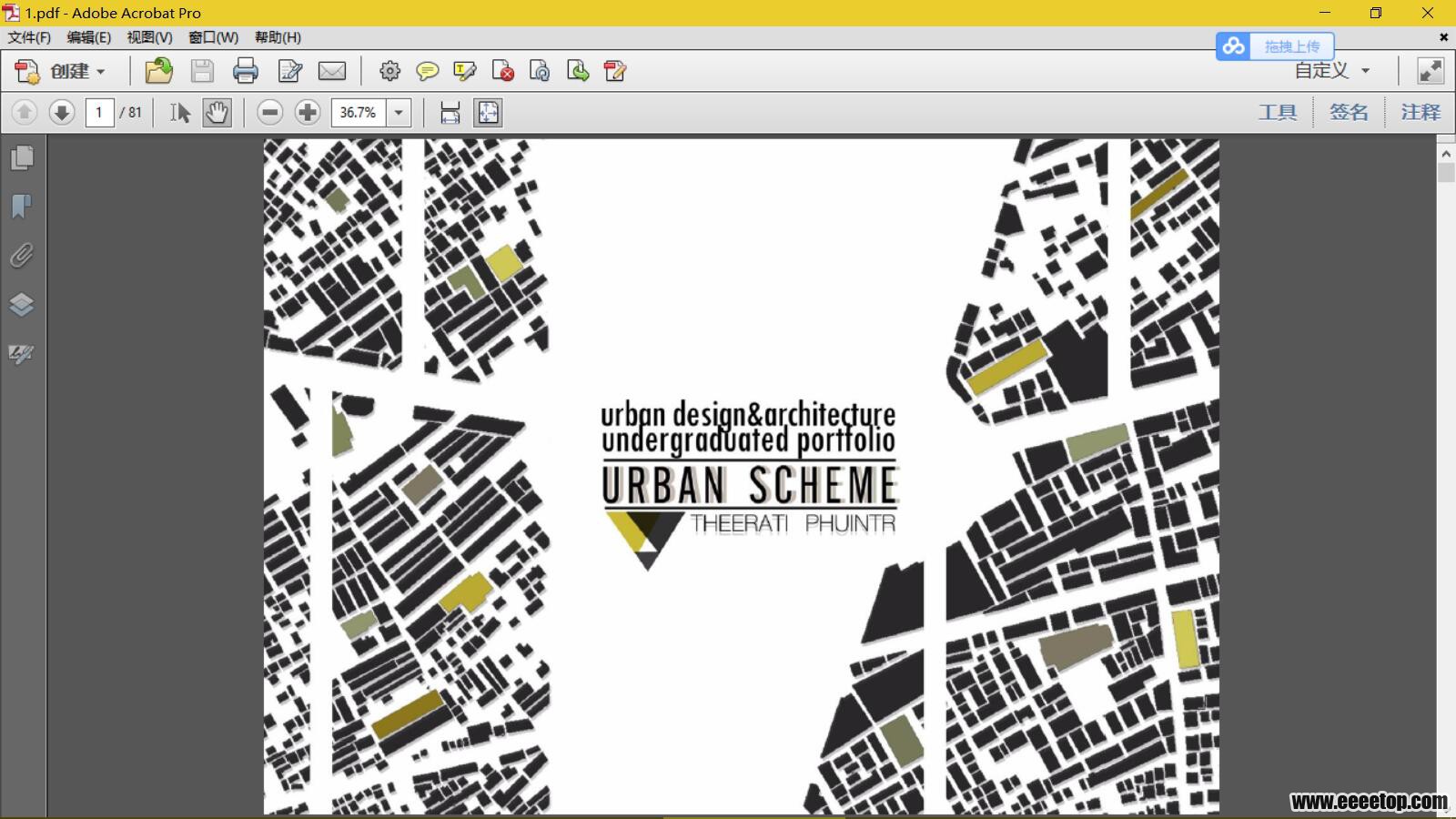Show the layers panel

click(x=22, y=304)
